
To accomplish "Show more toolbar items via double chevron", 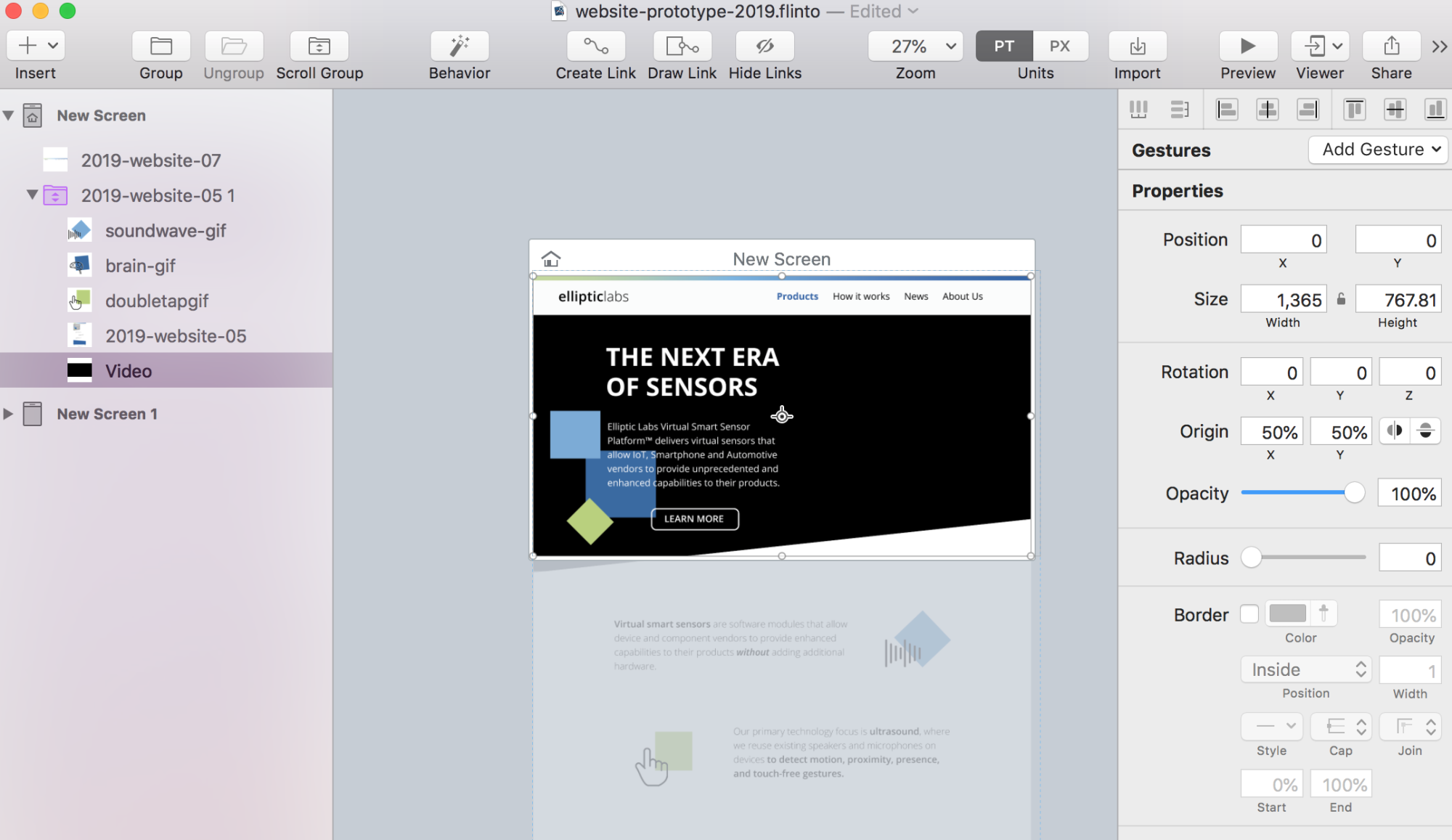I will point(1439,46).
